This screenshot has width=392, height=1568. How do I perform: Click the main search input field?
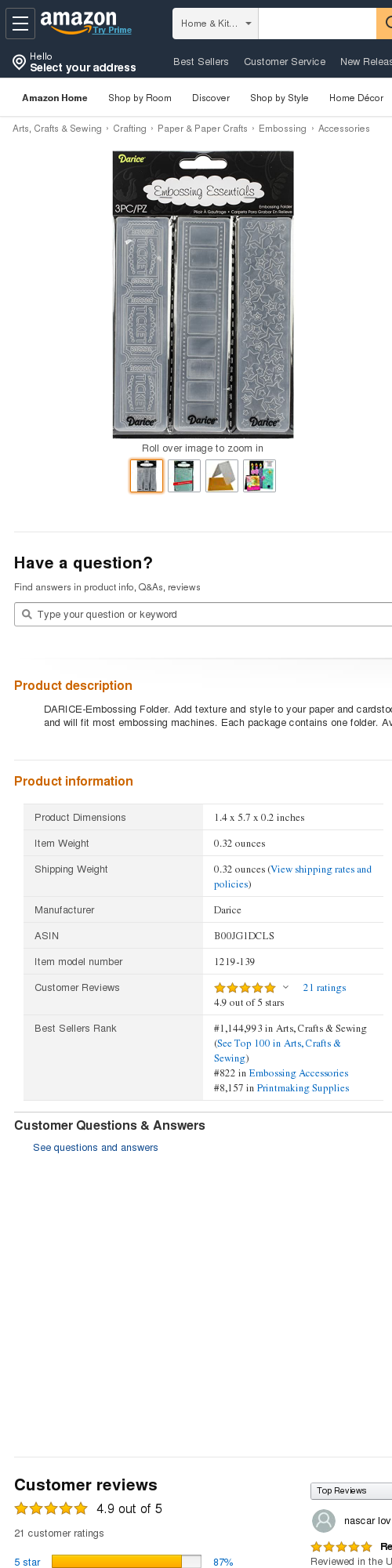(x=318, y=24)
